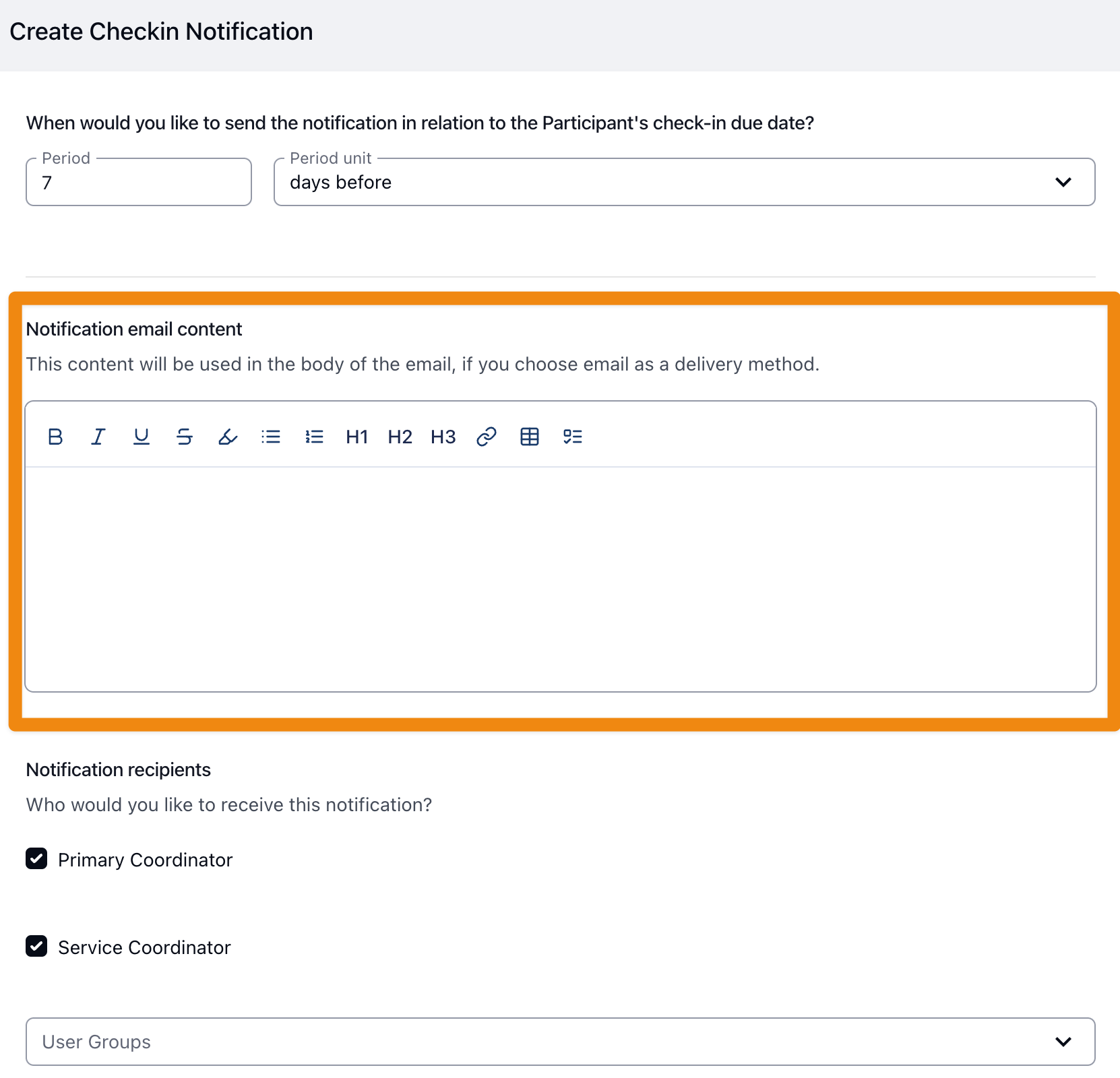
Task: Click the Period number field
Action: tap(139, 183)
